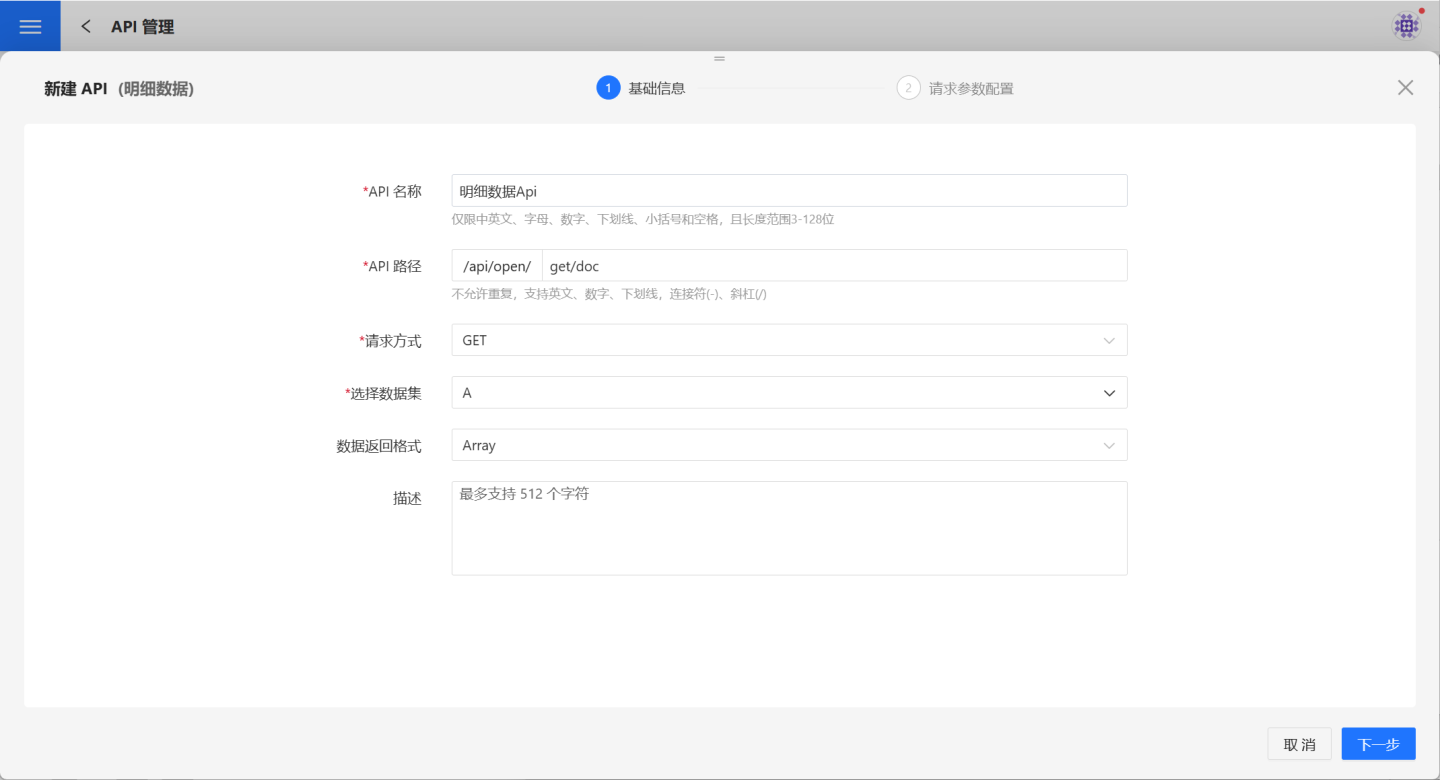Focus the API 名称 input field
Image resolution: width=1440 pixels, height=780 pixels.
click(788, 191)
